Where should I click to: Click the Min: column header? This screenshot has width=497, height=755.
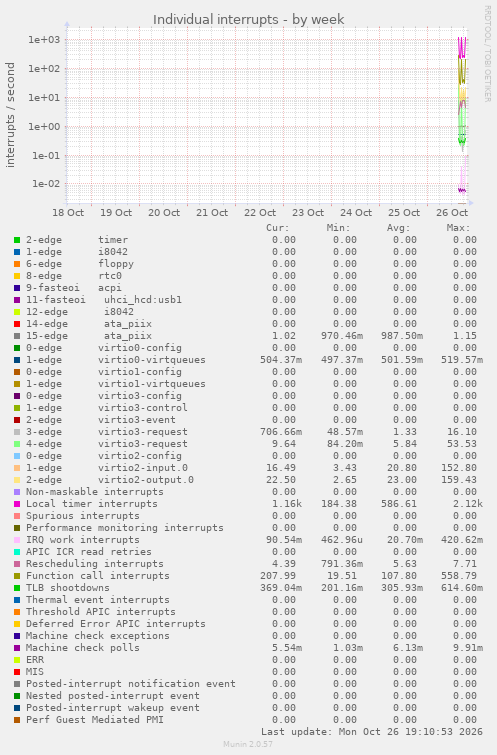[x=338, y=228]
